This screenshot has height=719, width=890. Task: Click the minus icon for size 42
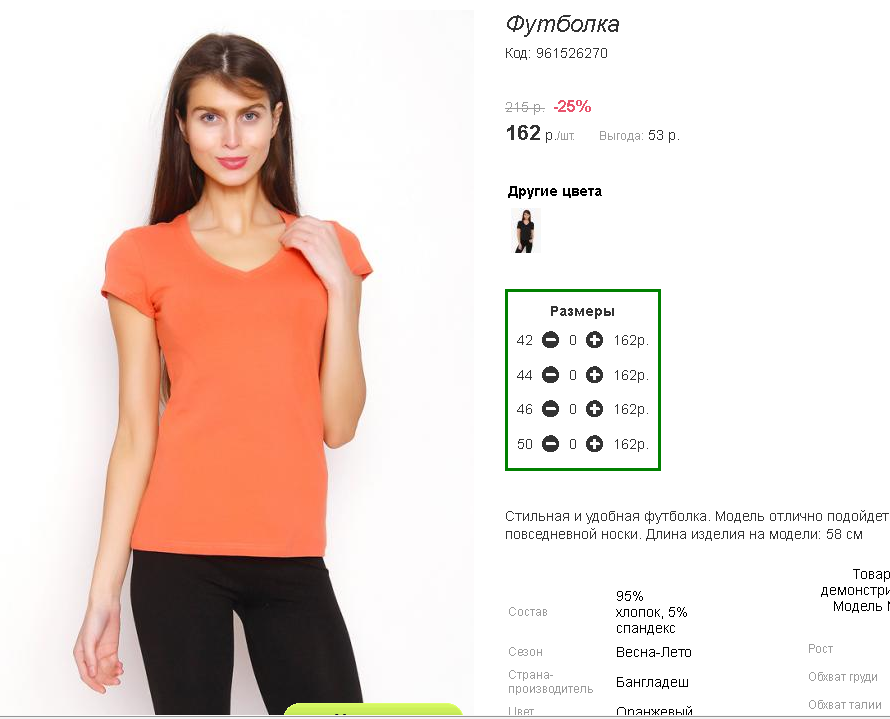[x=550, y=340]
